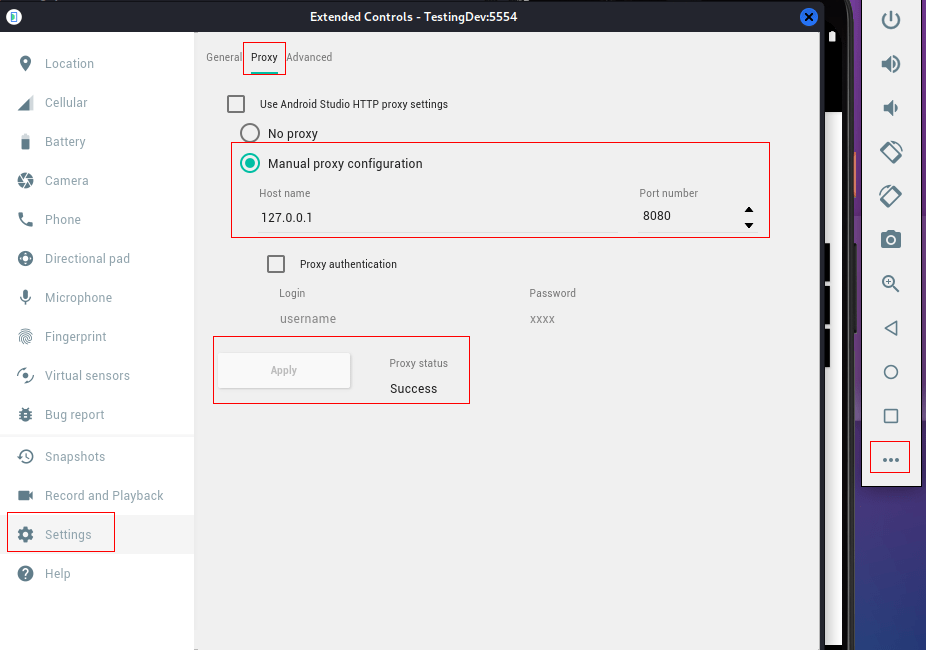
Task: Select the No proxy radio option
Action: point(250,133)
